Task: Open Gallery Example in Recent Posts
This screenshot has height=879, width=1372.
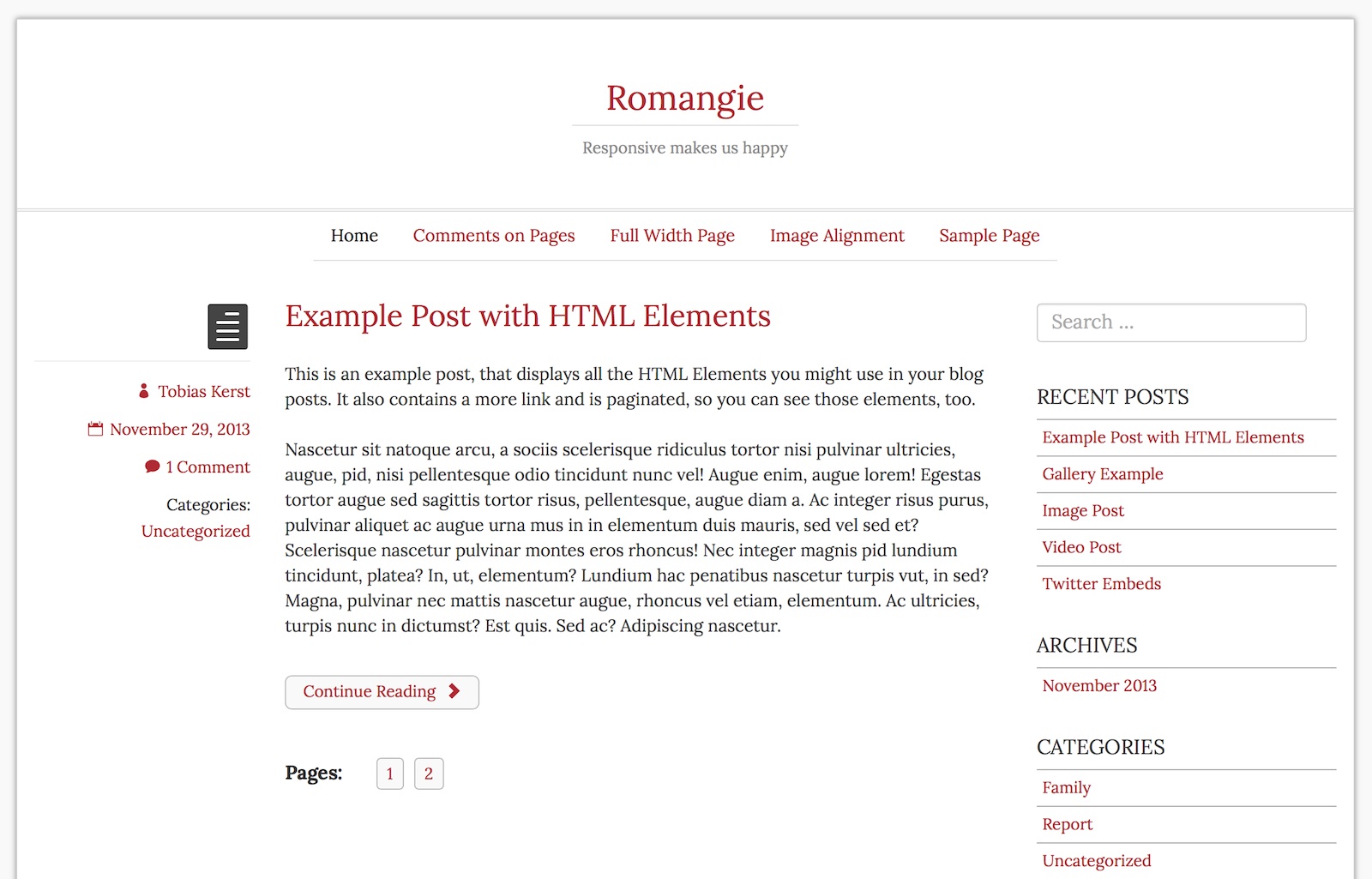Action: (x=1103, y=474)
